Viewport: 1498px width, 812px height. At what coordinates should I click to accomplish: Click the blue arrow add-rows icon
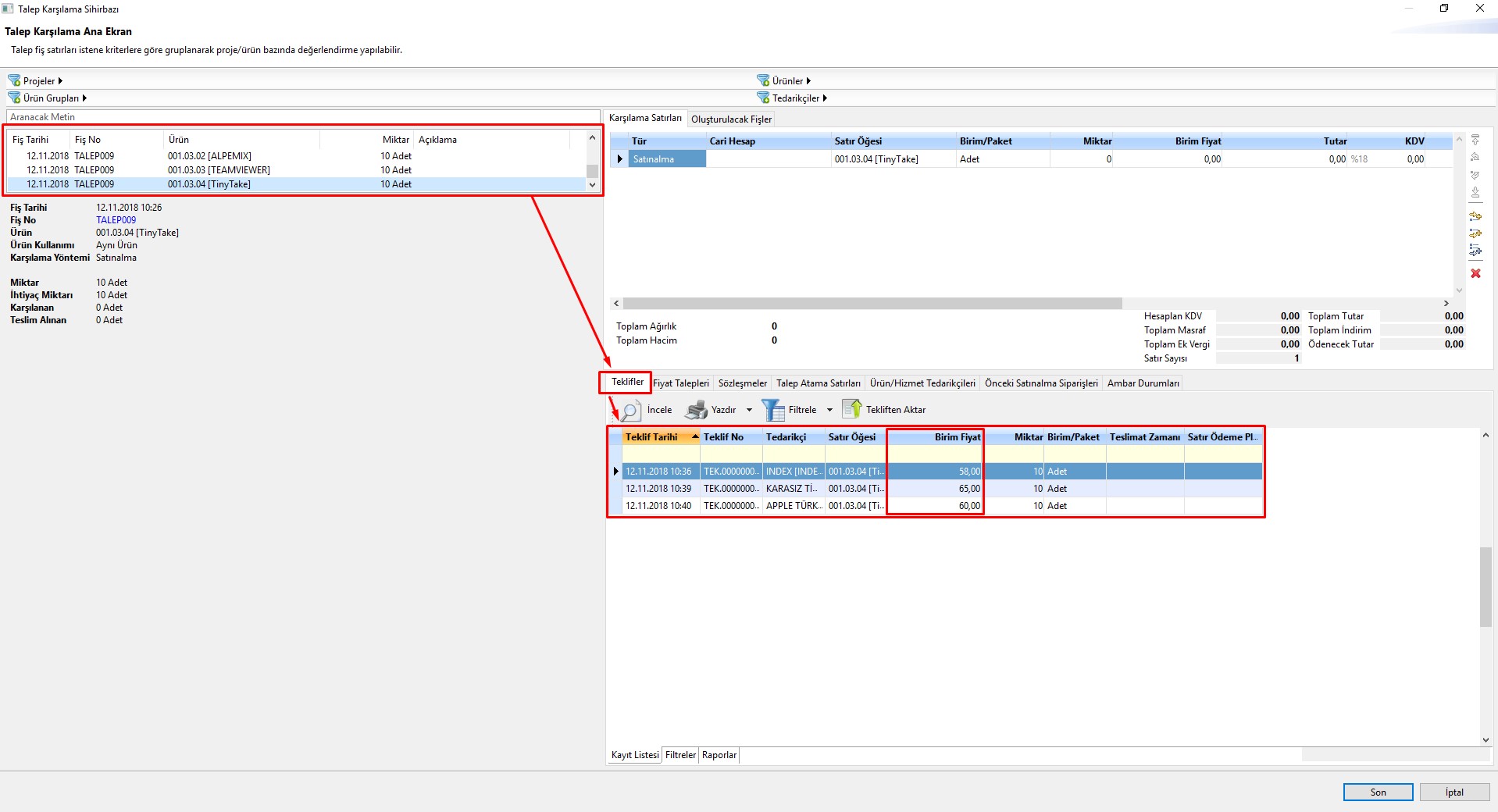click(1475, 251)
